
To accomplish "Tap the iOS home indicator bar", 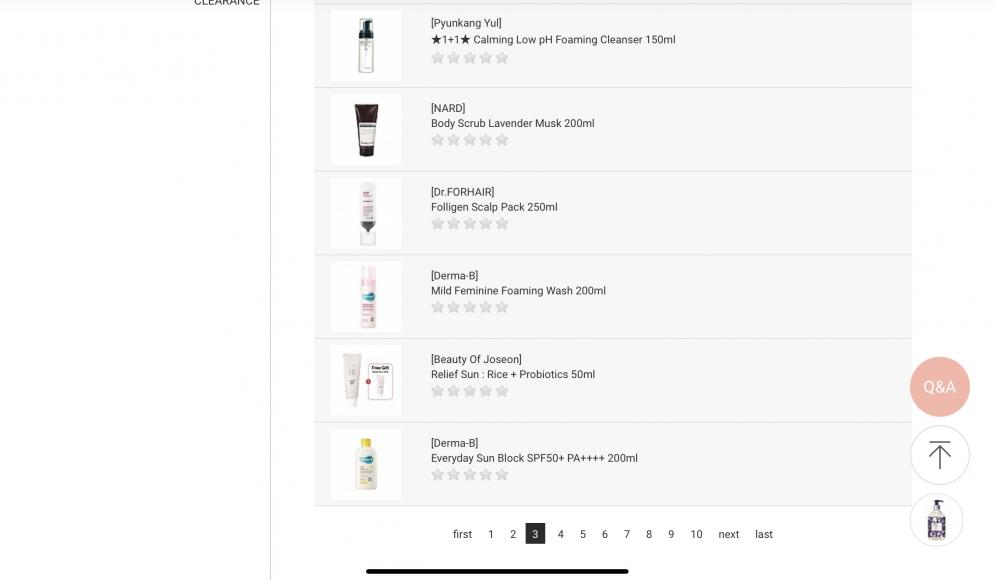I will point(497,571).
